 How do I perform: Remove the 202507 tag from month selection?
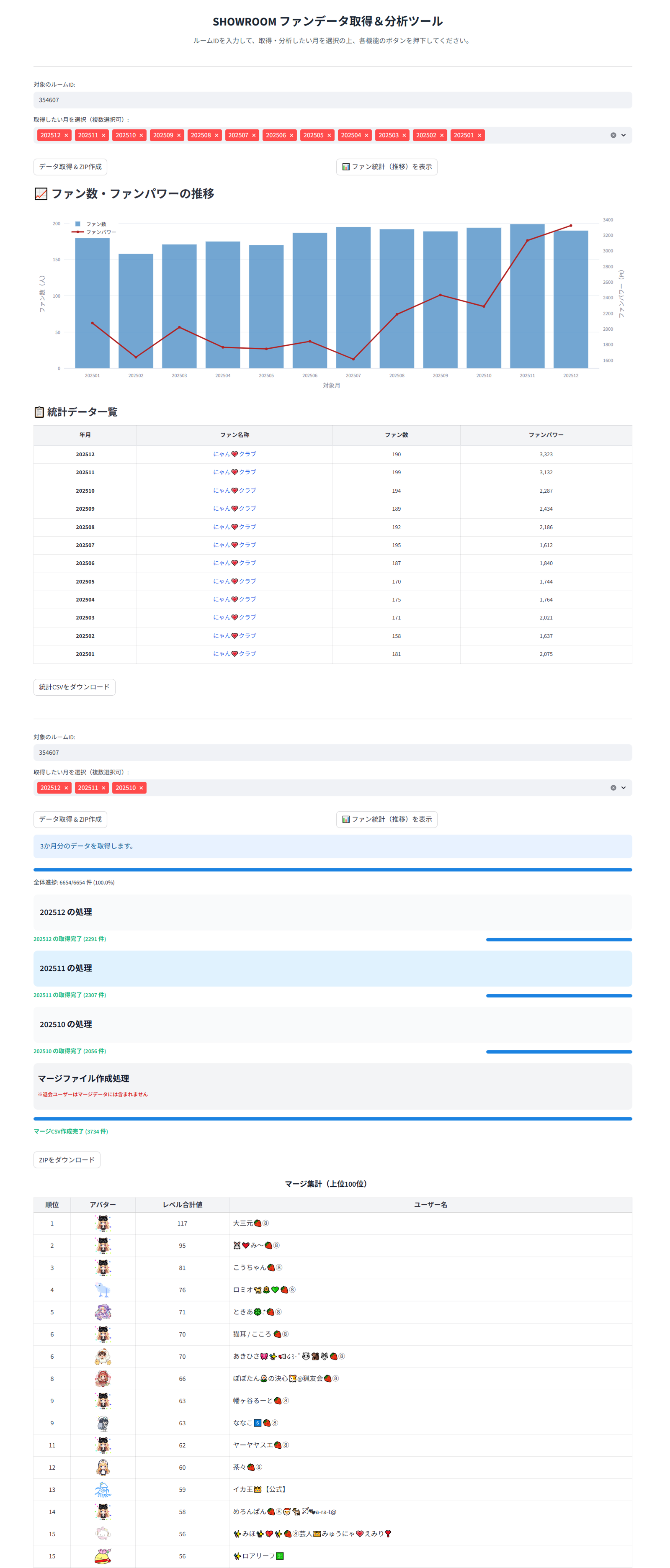[253, 136]
